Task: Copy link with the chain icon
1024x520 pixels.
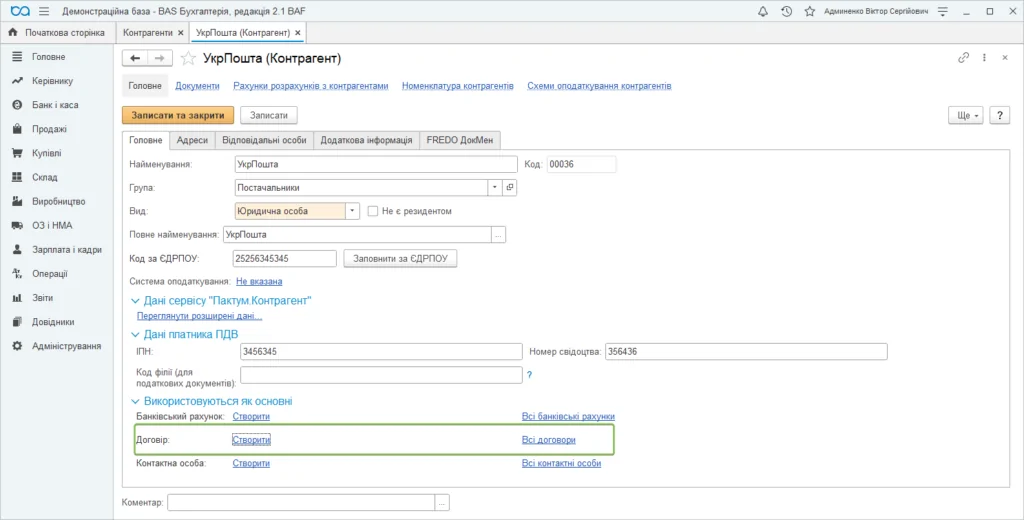Action: 963,57
